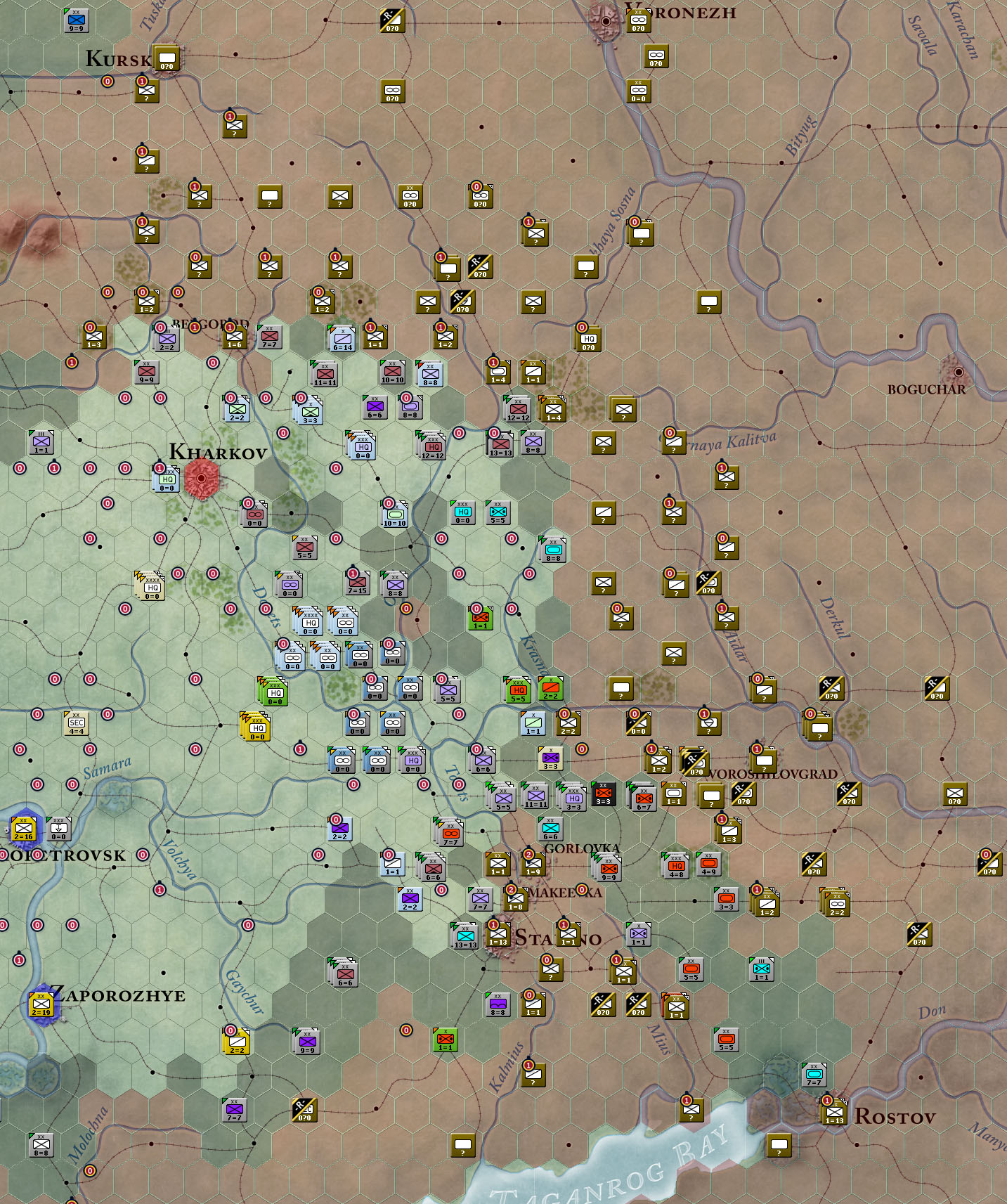Select the cyan 13=13 stack west of Stalino
Image resolution: width=1007 pixels, height=1204 pixels.
(x=465, y=936)
